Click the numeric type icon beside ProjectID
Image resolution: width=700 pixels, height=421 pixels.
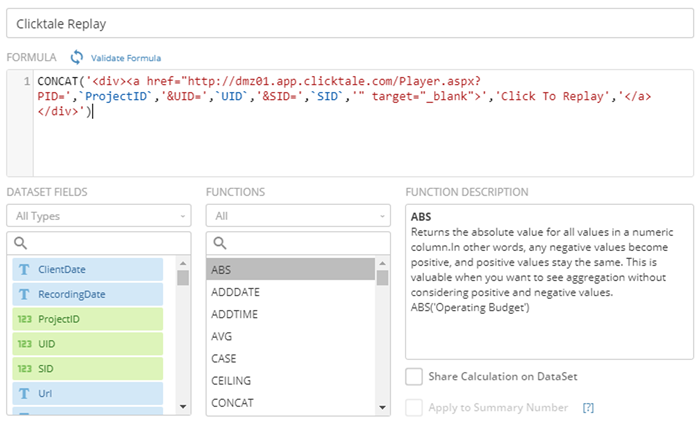tap(23, 319)
